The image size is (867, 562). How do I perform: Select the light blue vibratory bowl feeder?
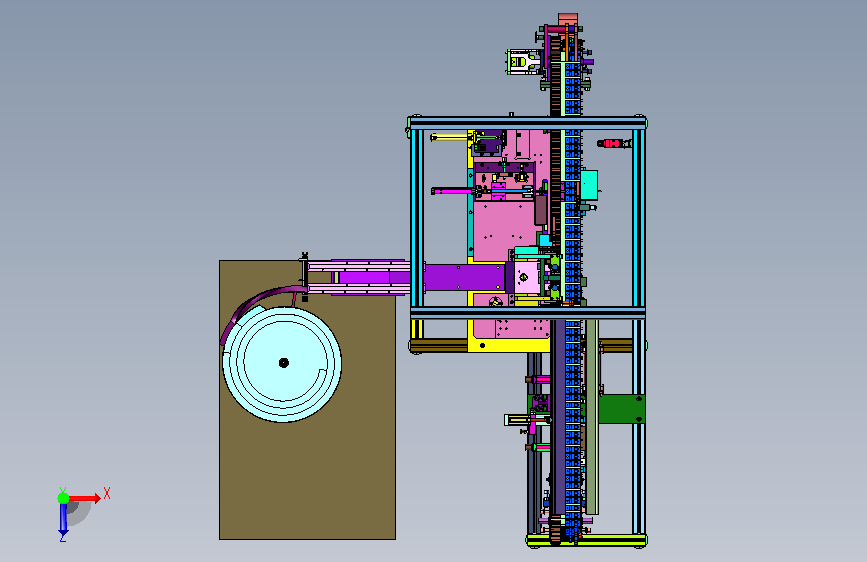point(282,364)
